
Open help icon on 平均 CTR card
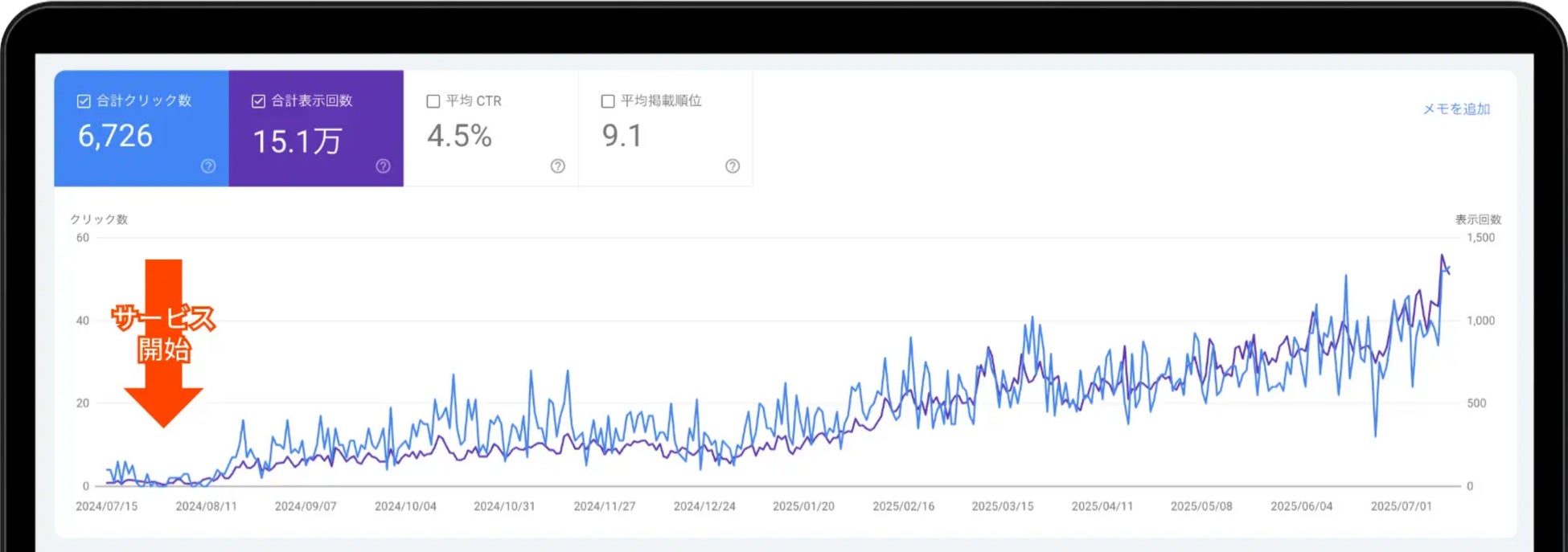(x=557, y=166)
